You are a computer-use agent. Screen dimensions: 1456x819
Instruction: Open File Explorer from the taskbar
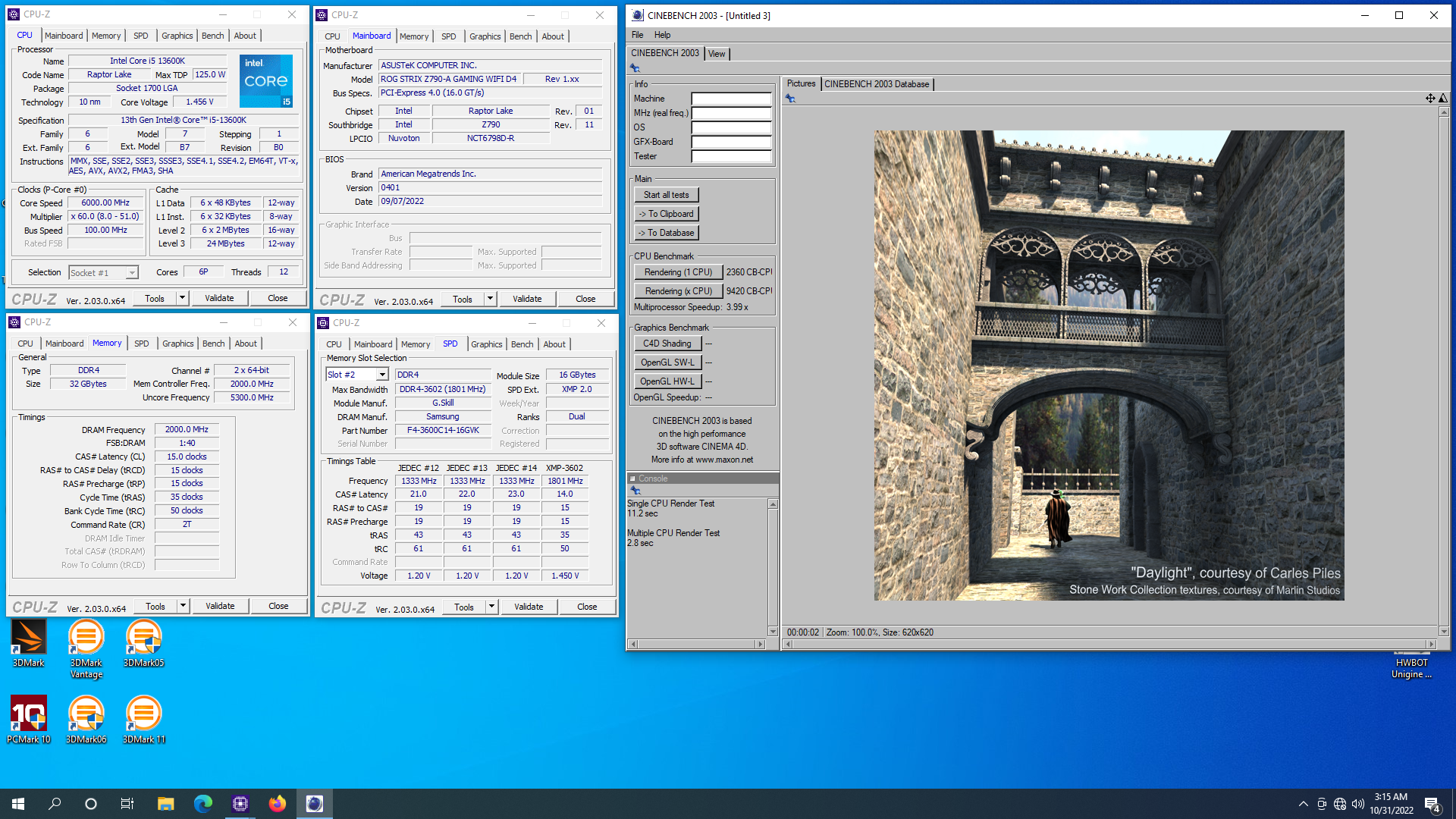[165, 804]
